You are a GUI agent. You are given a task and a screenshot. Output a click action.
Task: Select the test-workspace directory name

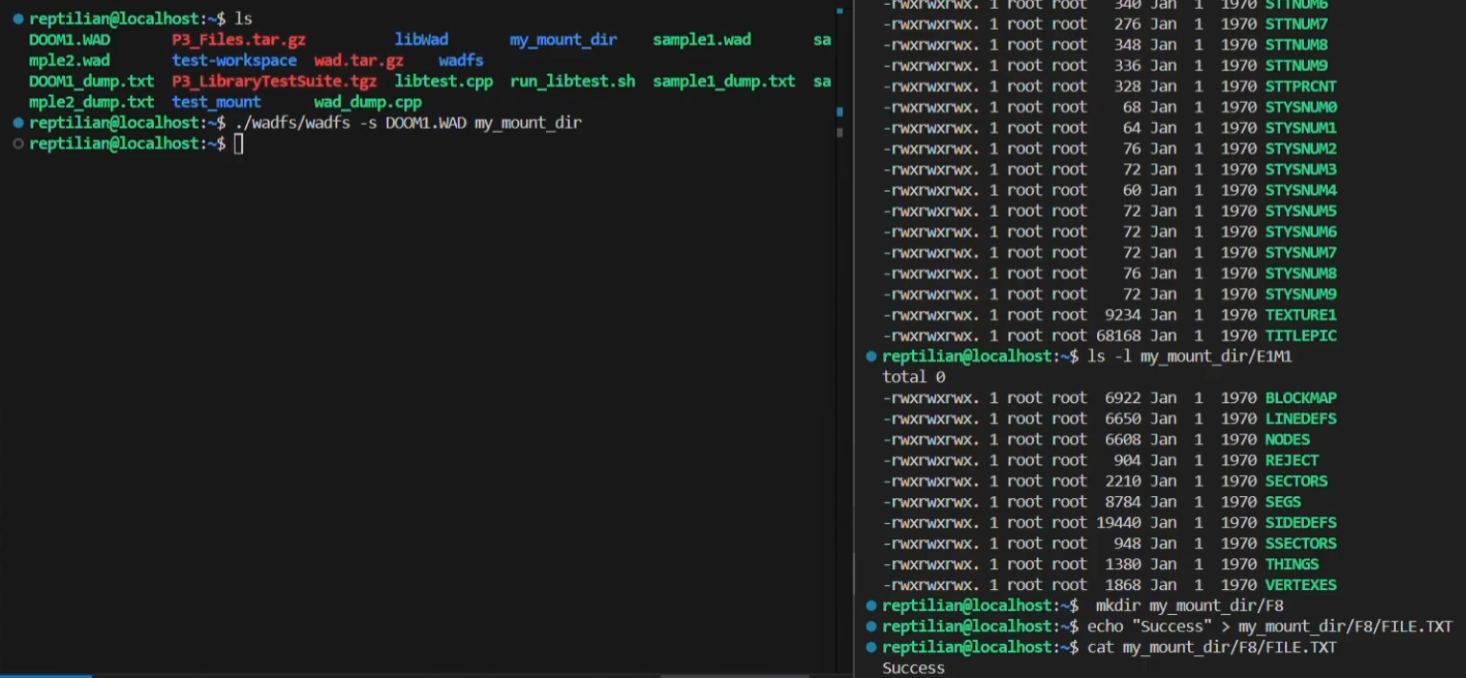pos(234,61)
